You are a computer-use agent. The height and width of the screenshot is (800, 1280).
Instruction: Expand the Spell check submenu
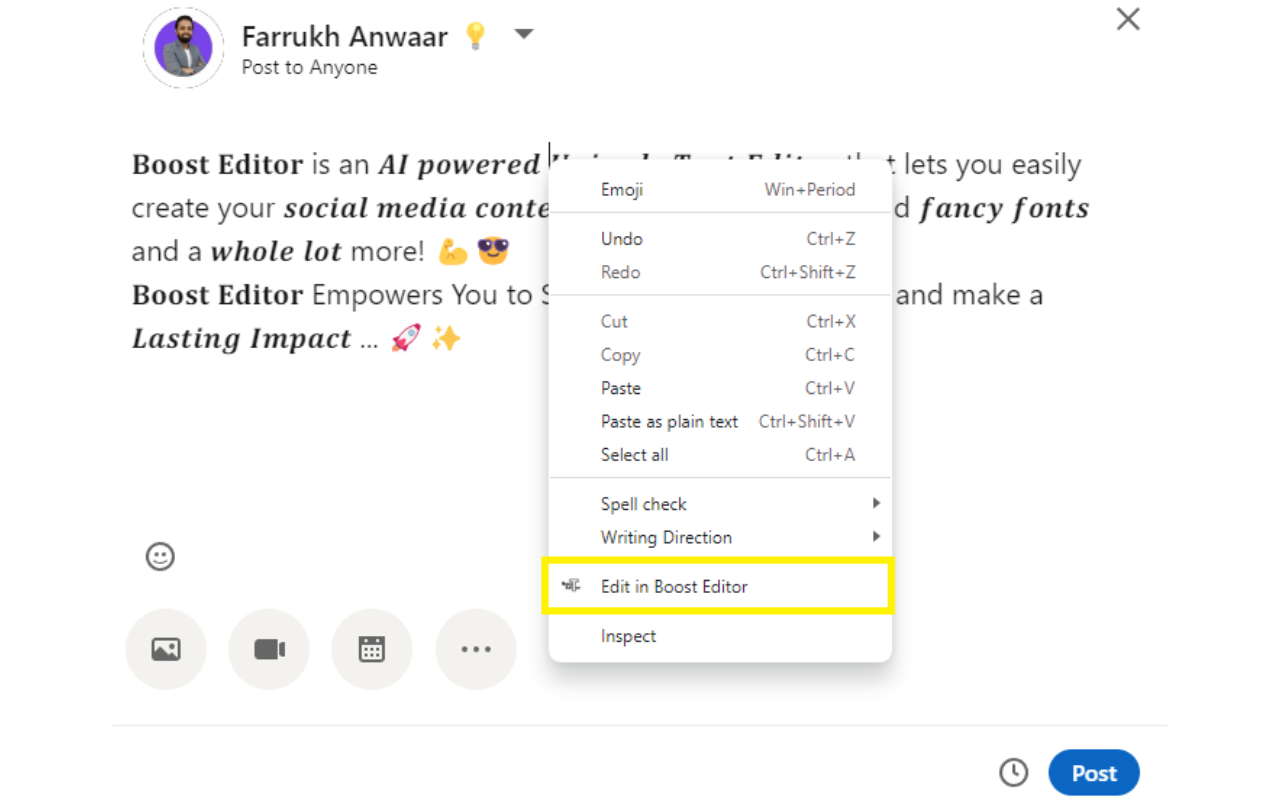(x=643, y=504)
